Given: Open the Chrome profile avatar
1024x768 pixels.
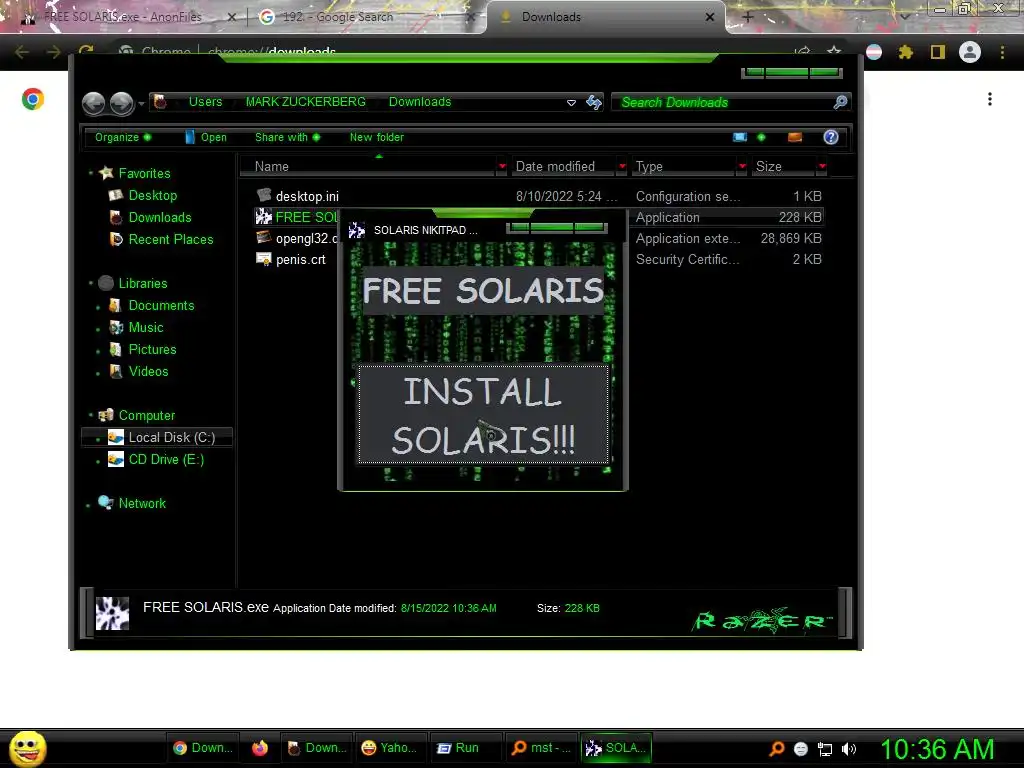Looking at the screenshot, I should pos(970,52).
